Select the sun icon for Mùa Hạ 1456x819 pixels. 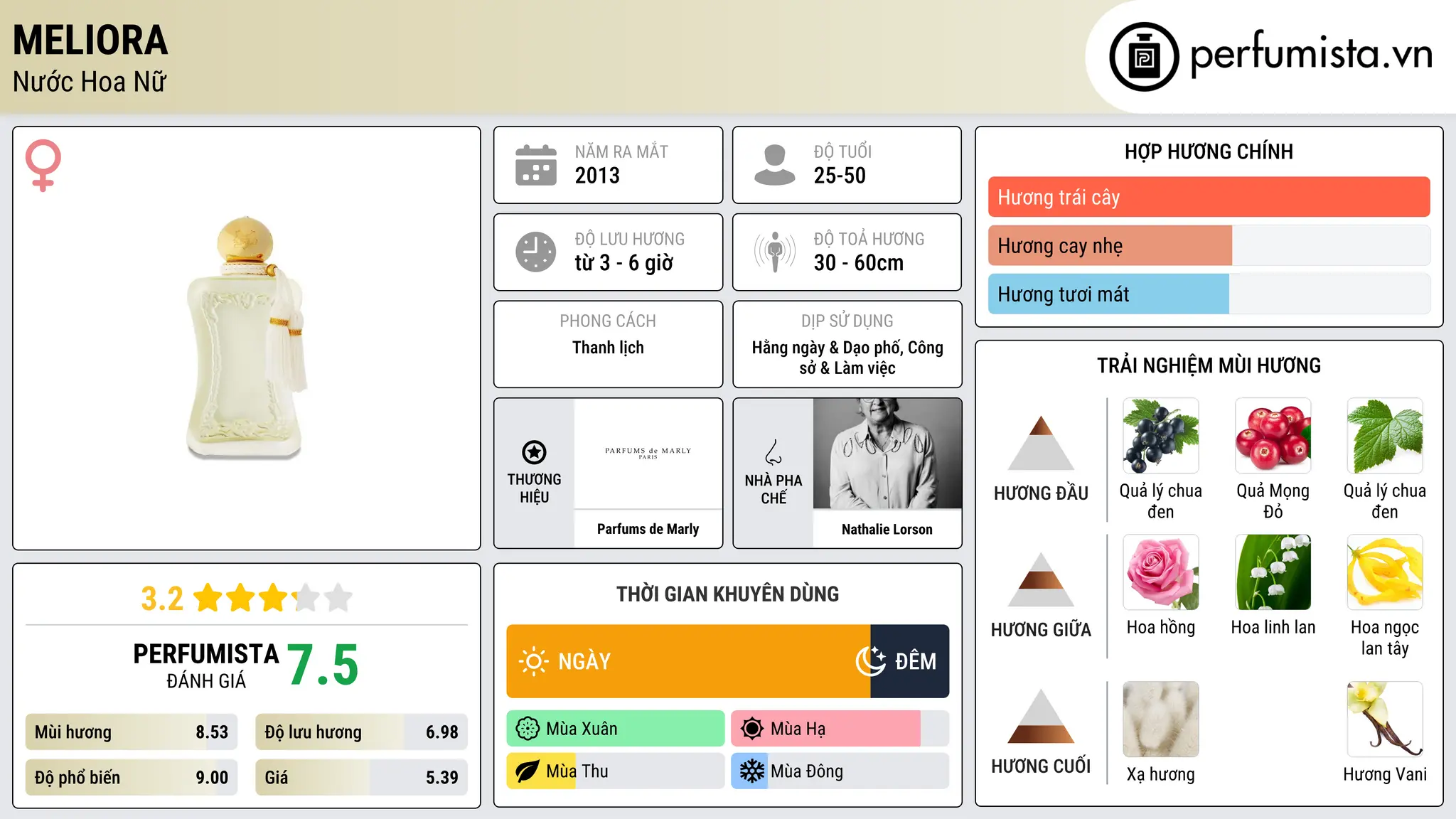point(751,729)
